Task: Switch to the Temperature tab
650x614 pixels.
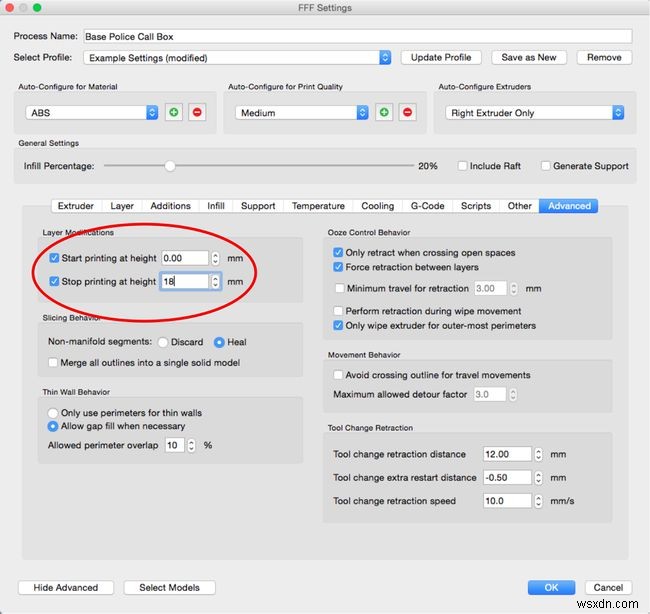Action: (318, 206)
